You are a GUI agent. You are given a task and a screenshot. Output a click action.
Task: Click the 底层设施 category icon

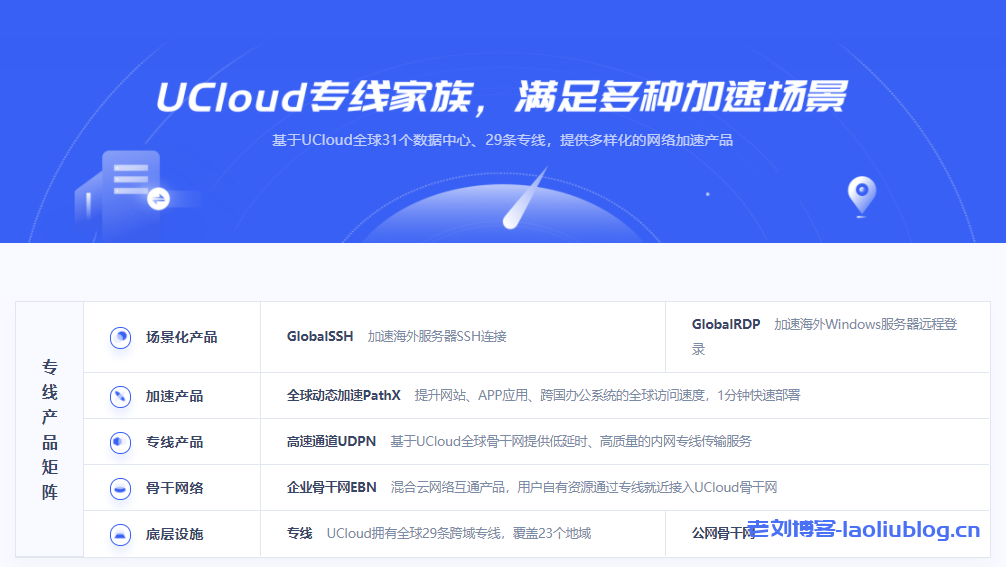pos(120,534)
